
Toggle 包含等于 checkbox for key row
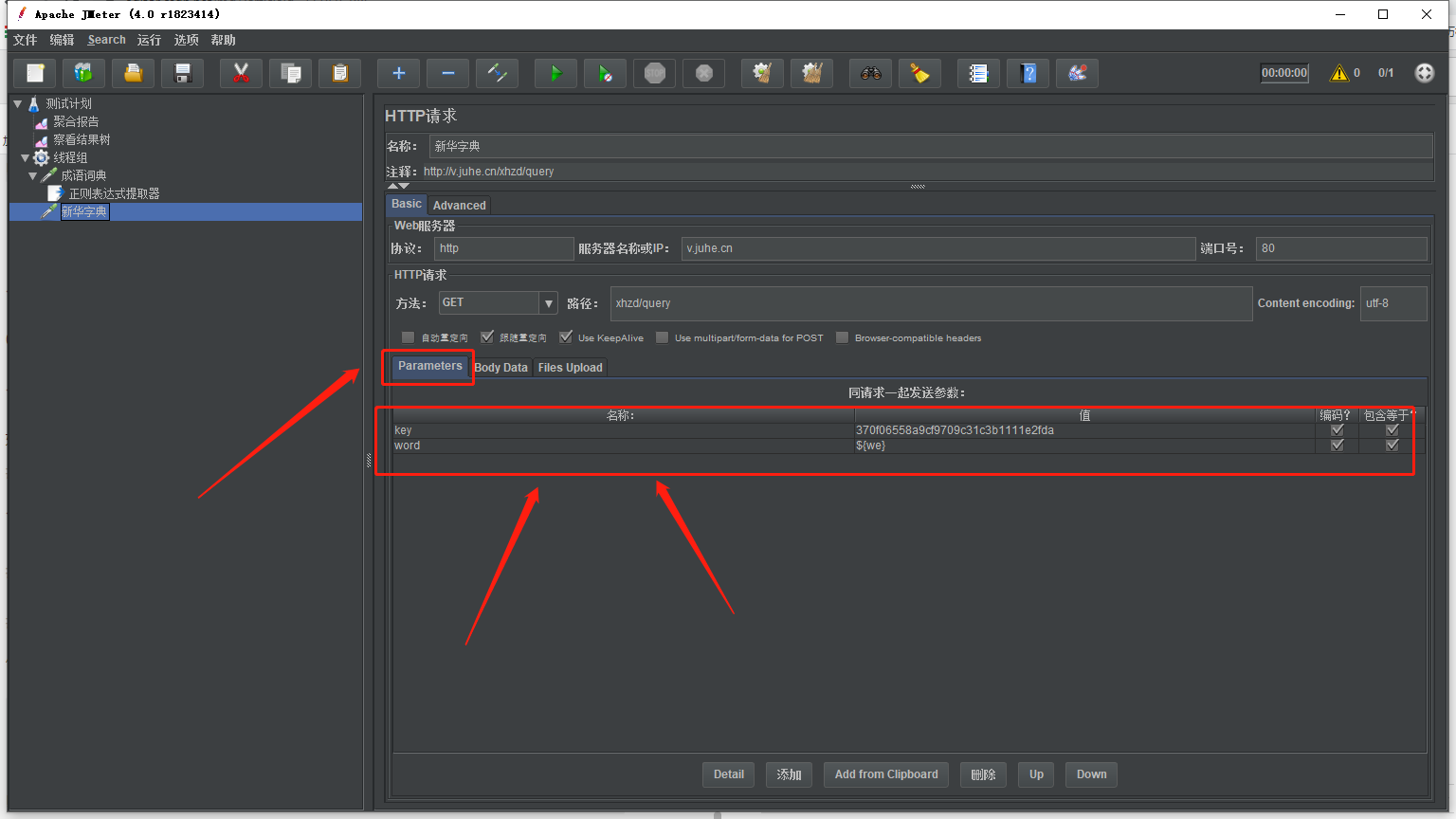pos(1392,430)
